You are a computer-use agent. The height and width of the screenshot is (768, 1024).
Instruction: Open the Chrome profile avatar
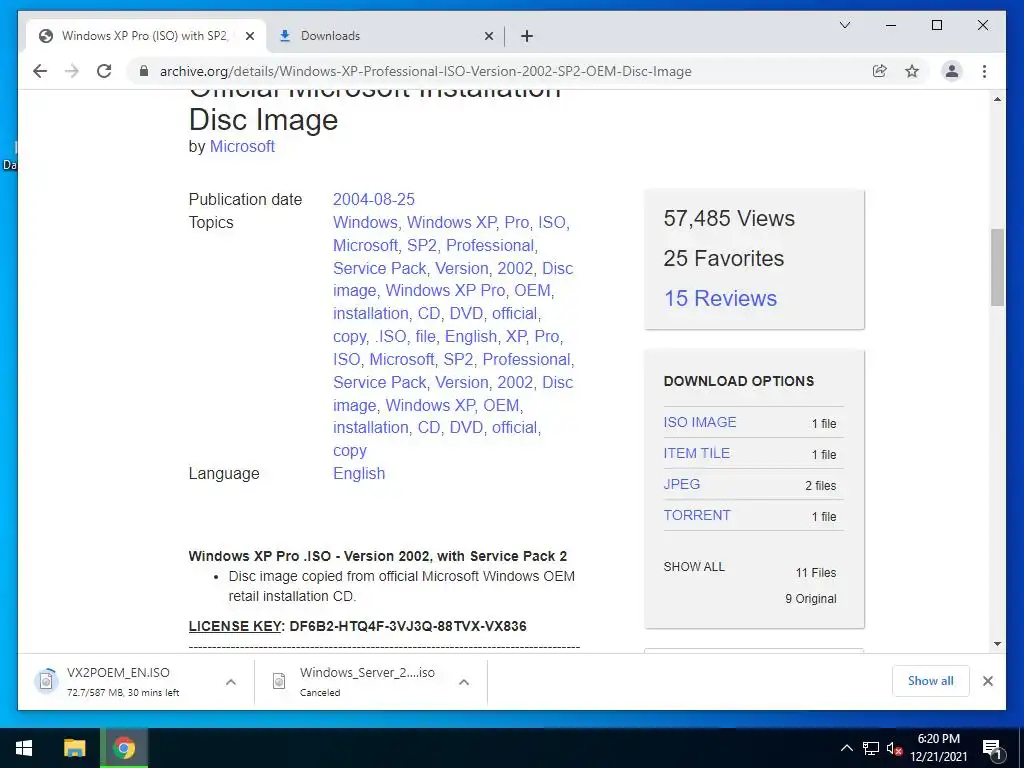click(952, 71)
